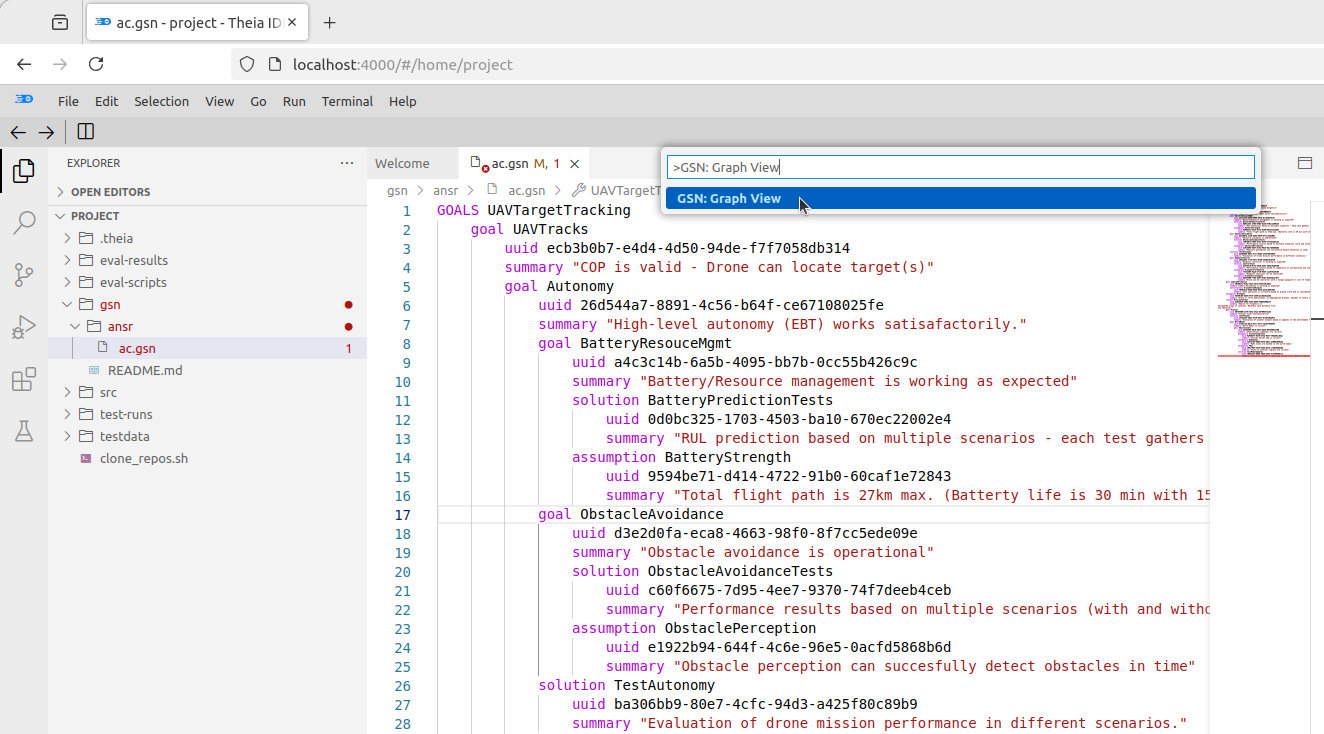This screenshot has height=734, width=1324.
Task: Expand the testdata folder
Action: pos(68,436)
